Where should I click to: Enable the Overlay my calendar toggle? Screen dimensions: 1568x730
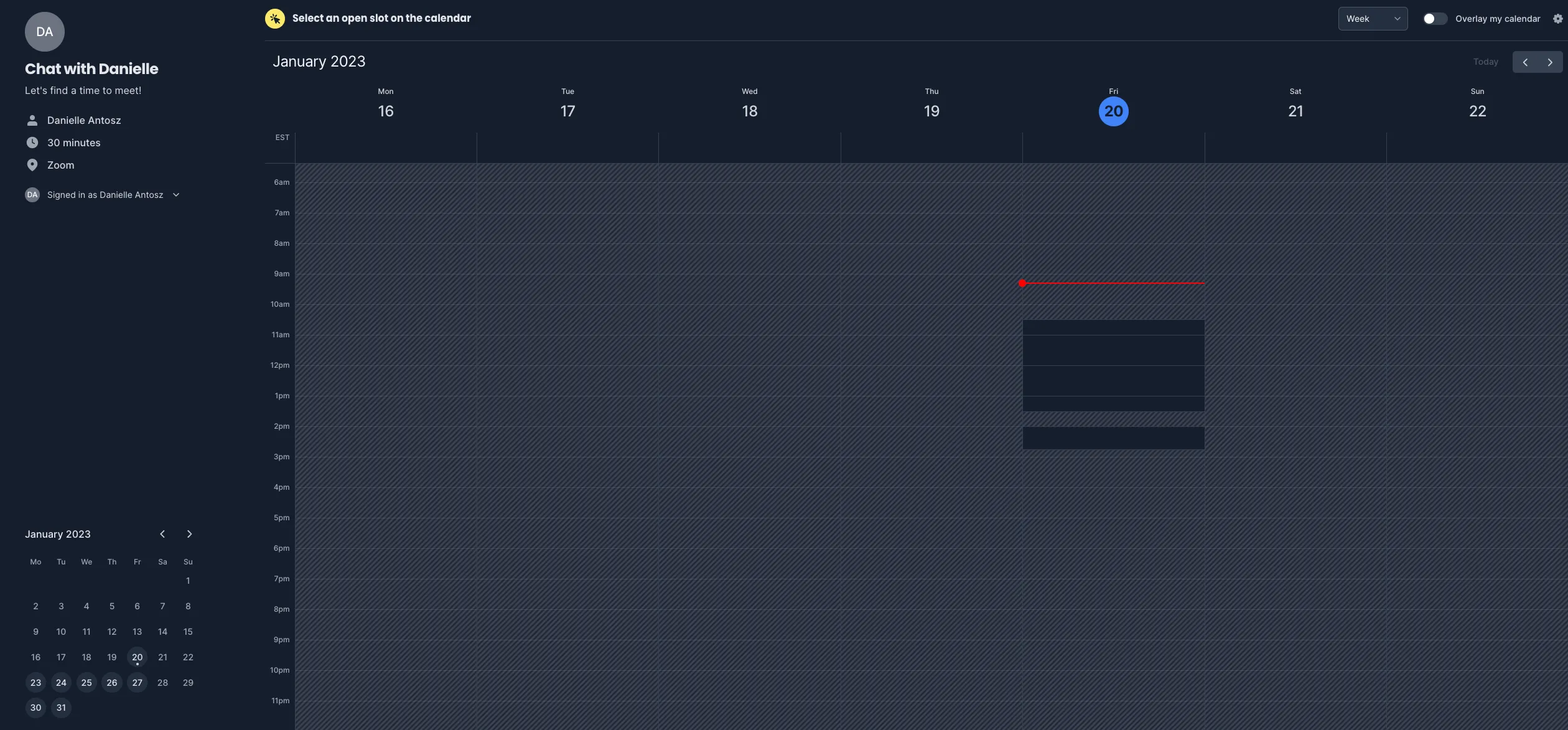1435,18
